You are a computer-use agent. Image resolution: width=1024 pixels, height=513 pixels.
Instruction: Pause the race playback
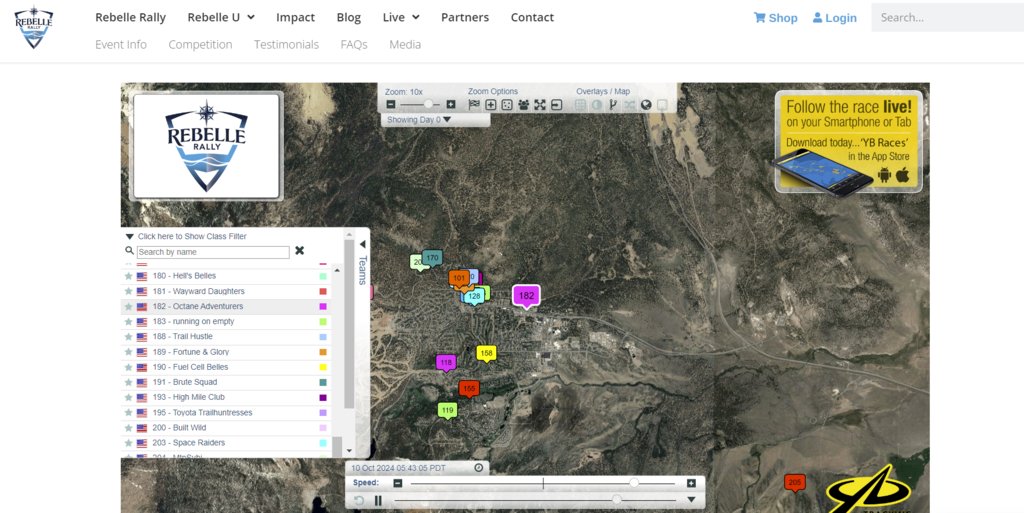378,501
